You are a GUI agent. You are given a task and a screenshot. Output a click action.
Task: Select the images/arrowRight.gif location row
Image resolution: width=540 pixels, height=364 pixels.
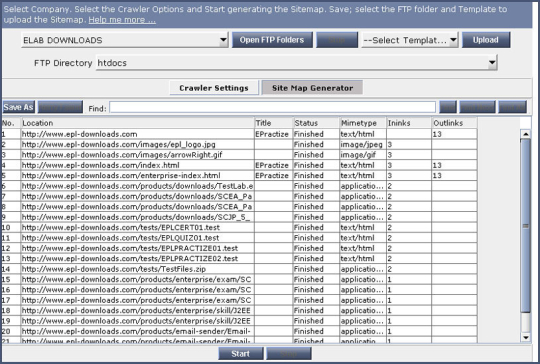137,155
